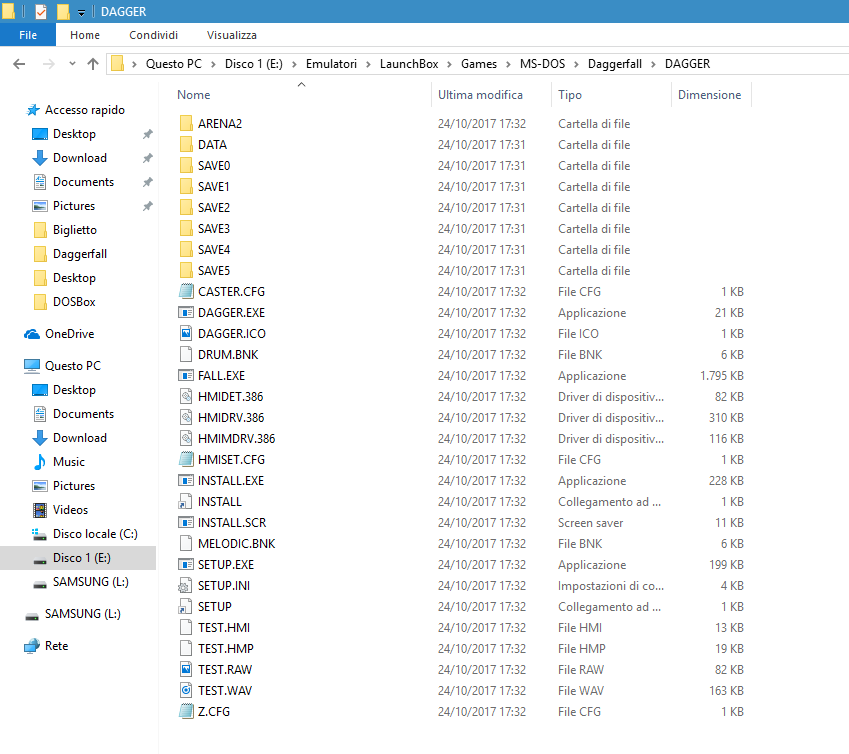849x754 pixels.
Task: Open the ARENA2 folder icon
Action: click(186, 123)
